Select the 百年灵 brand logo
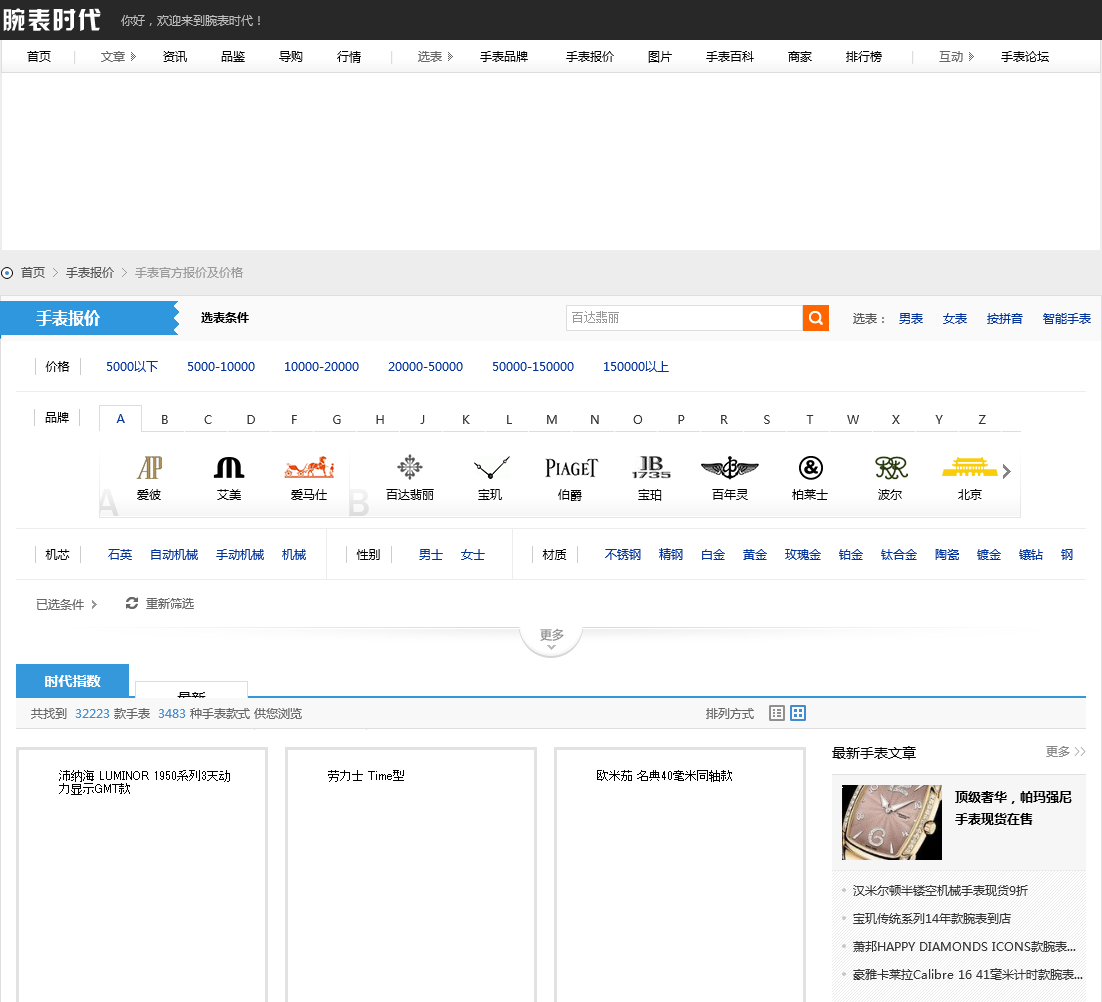This screenshot has height=1002, width=1102. 730,467
